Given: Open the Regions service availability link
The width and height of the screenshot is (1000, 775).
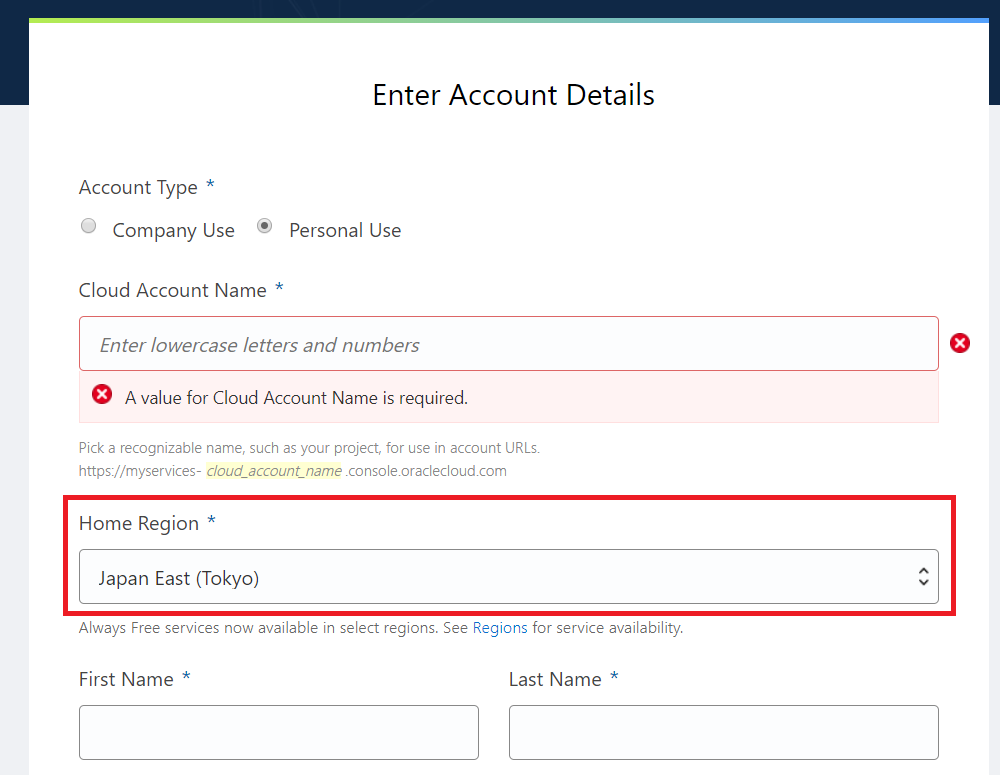Looking at the screenshot, I should 499,628.
